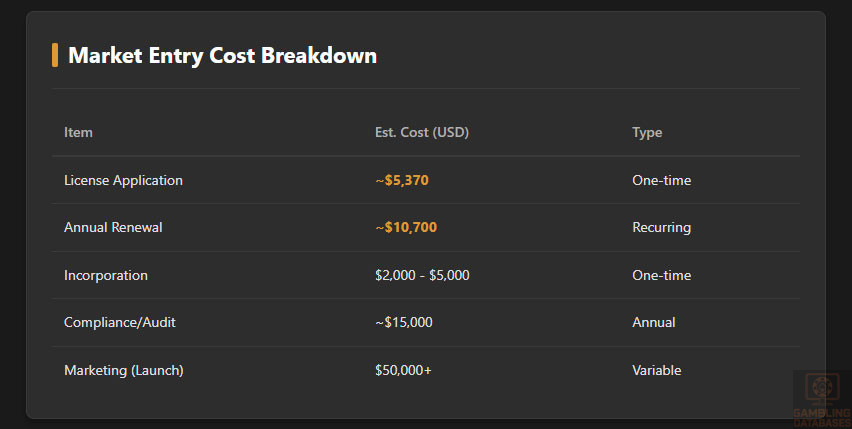852x429 pixels.
Task: Click the ~$10,700 cost value
Action: coord(405,228)
